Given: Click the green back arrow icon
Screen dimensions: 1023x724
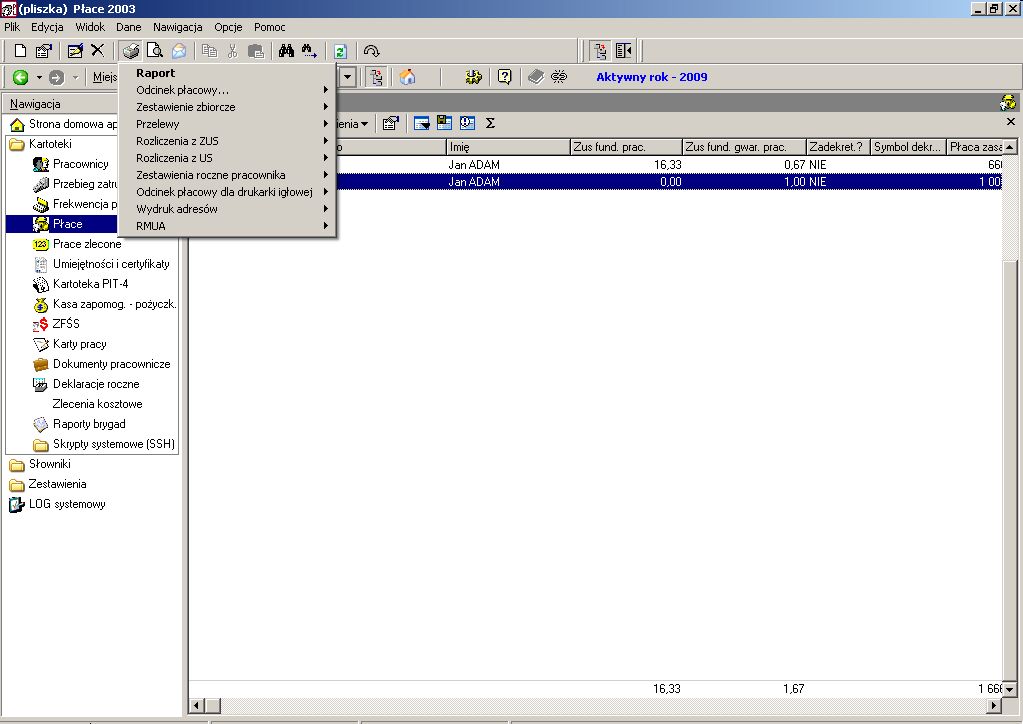Looking at the screenshot, I should [20, 77].
